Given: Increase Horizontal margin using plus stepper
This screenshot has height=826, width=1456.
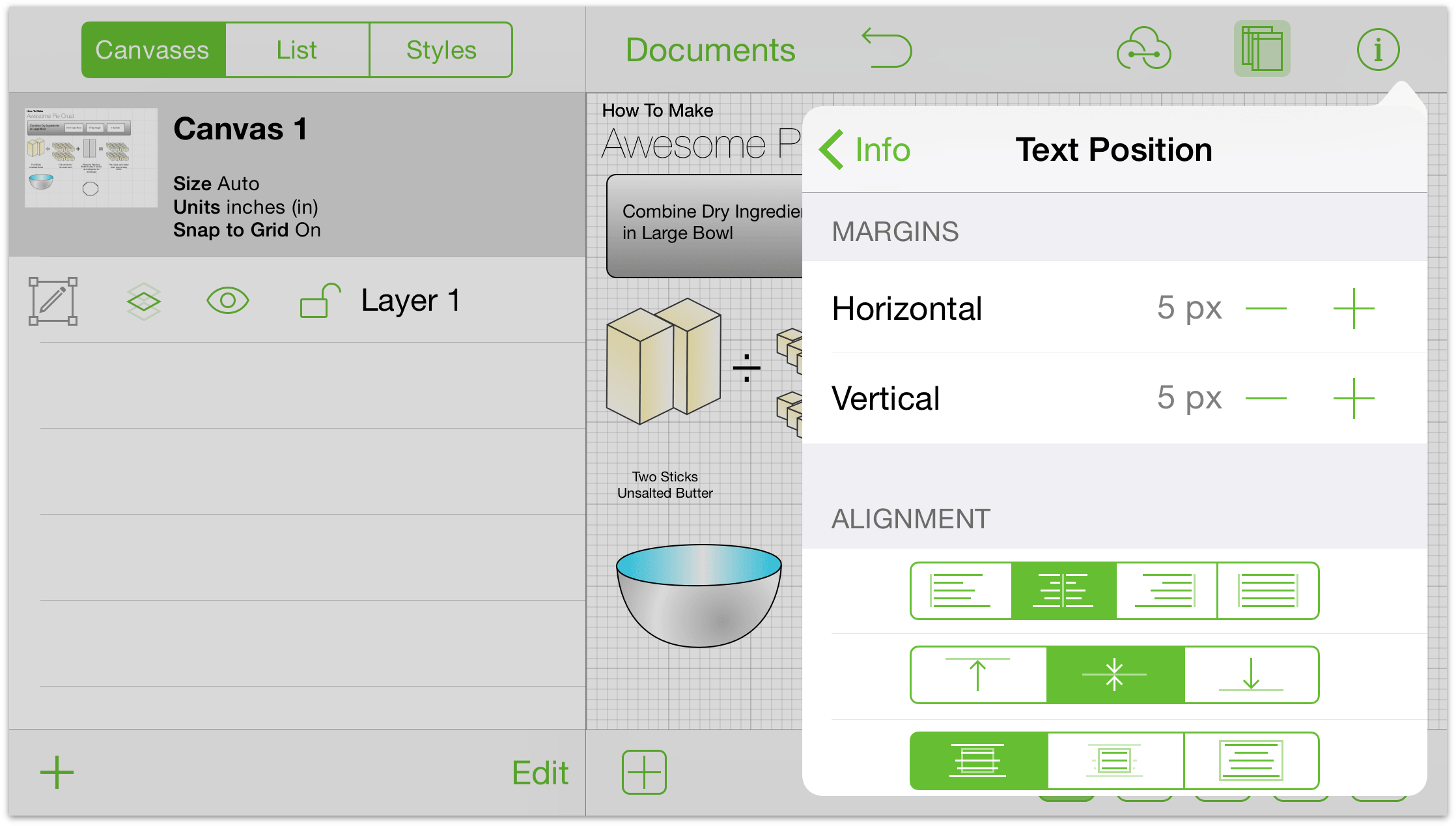Looking at the screenshot, I should coord(1354,307).
